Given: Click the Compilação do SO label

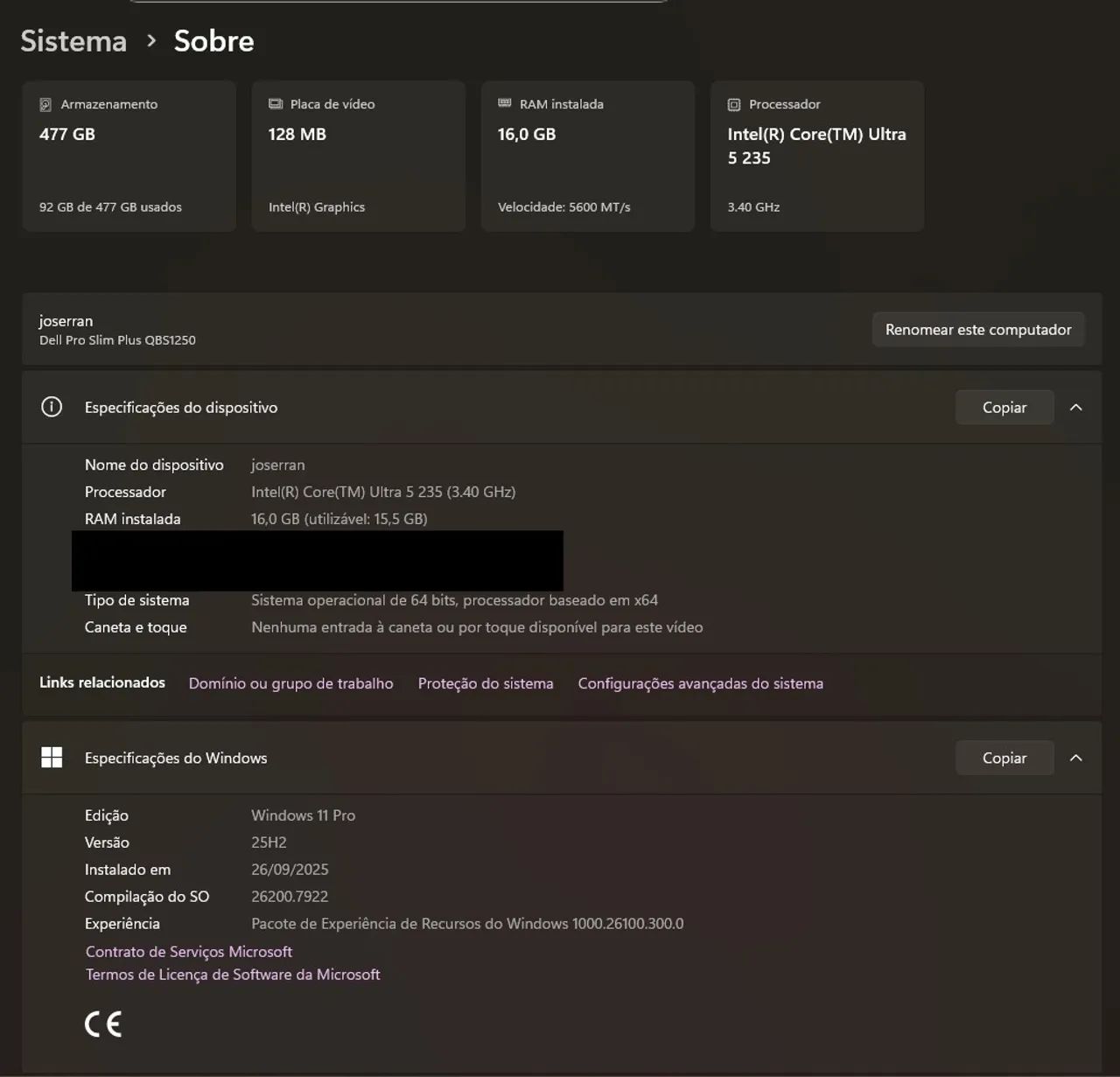Looking at the screenshot, I should 147,897.
